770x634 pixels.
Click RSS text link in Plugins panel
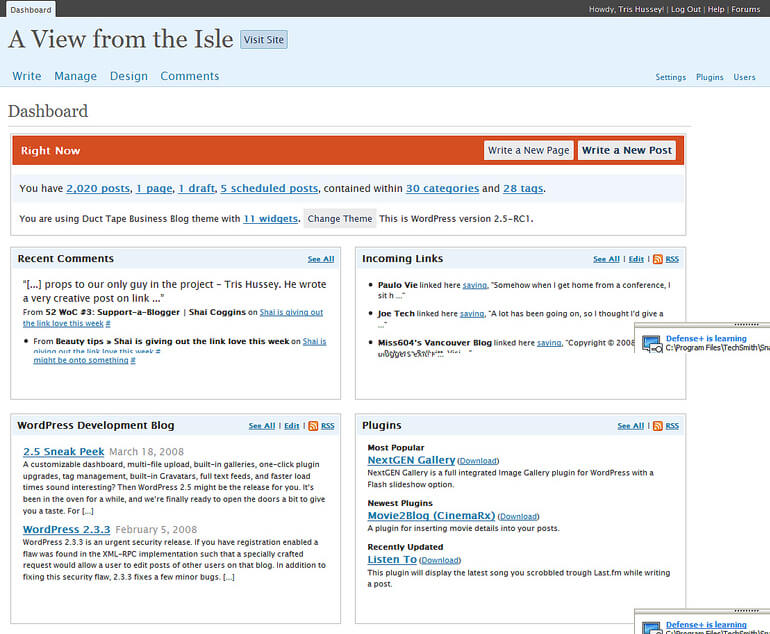coord(672,426)
